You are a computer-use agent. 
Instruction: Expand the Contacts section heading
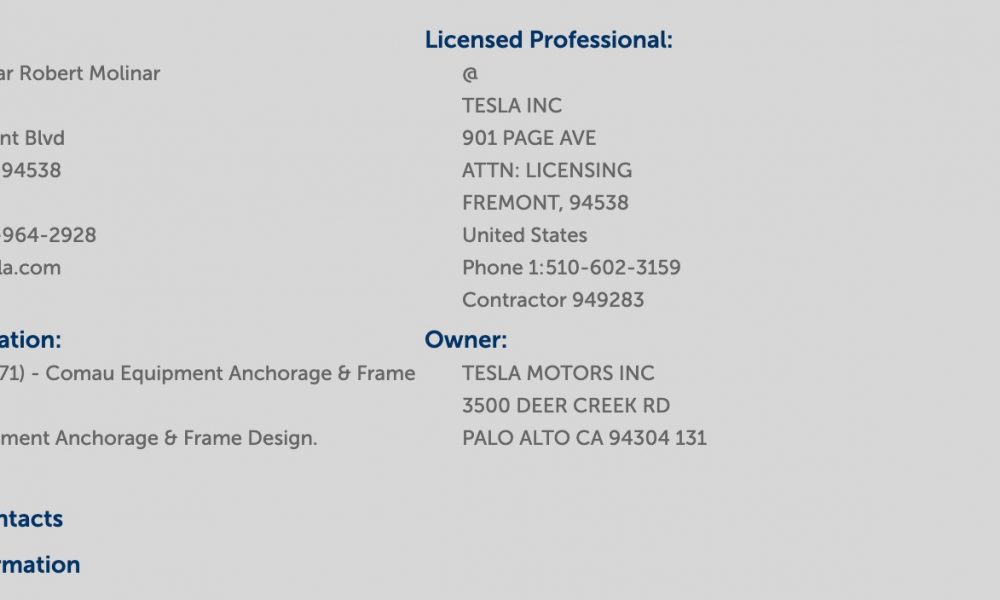click(x=31, y=519)
